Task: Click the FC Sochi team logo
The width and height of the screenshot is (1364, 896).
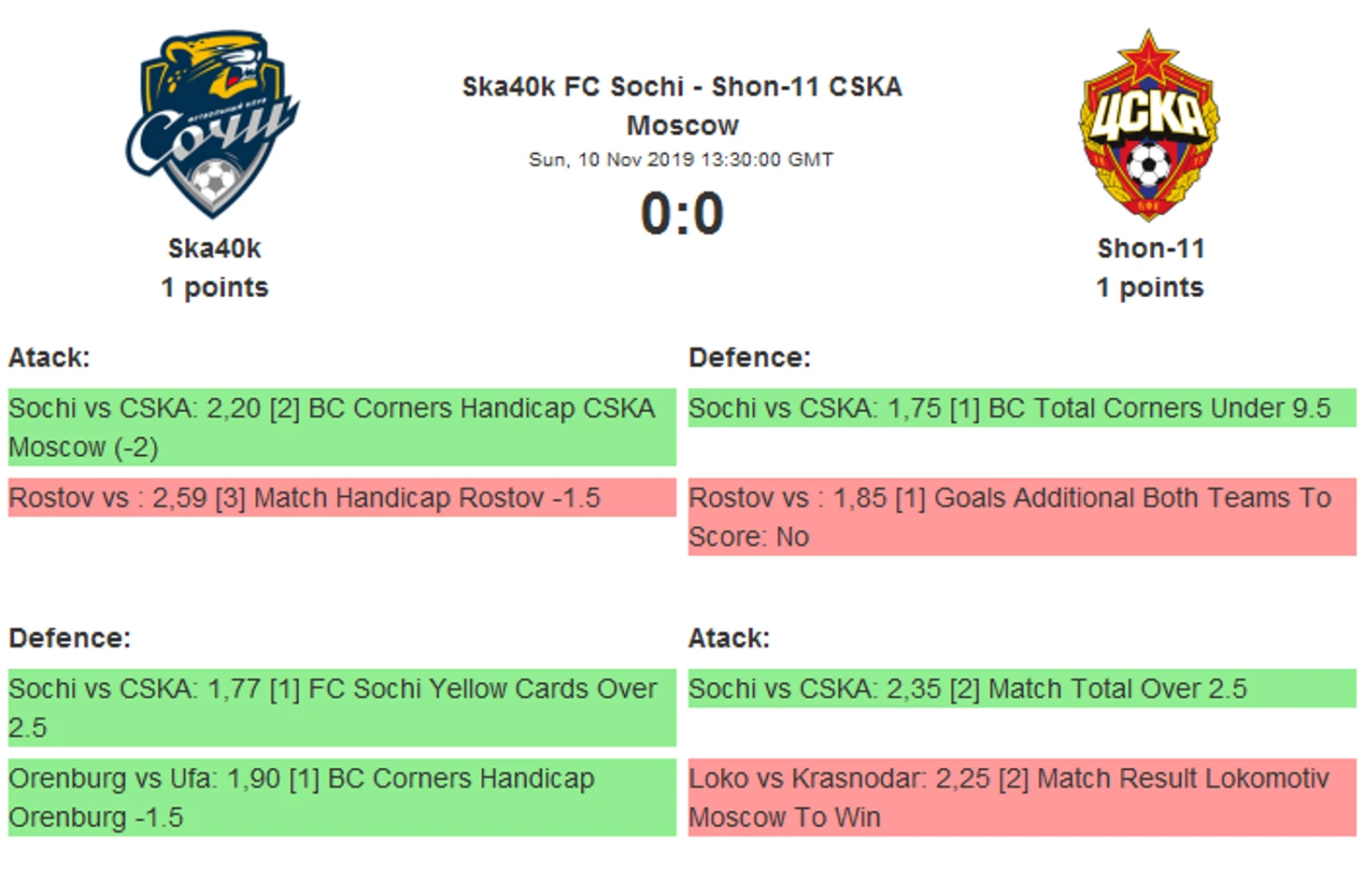Action: pos(213,124)
